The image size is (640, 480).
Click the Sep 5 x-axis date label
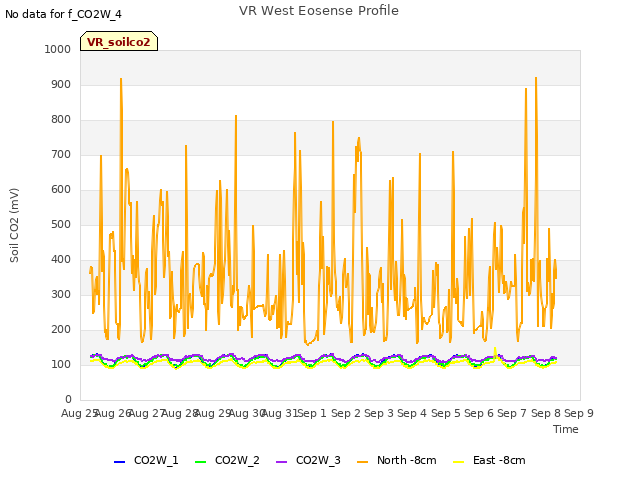point(446,413)
